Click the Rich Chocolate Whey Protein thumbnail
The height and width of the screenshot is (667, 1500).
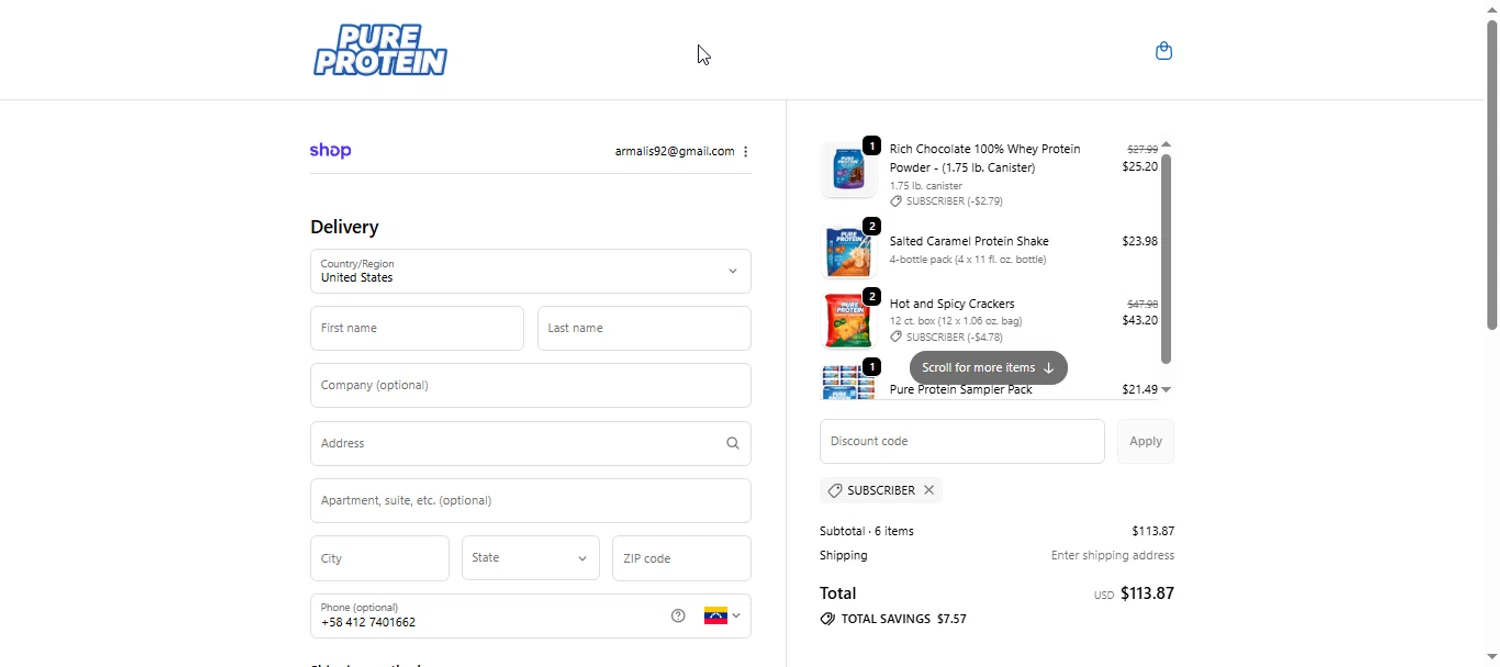click(x=848, y=169)
